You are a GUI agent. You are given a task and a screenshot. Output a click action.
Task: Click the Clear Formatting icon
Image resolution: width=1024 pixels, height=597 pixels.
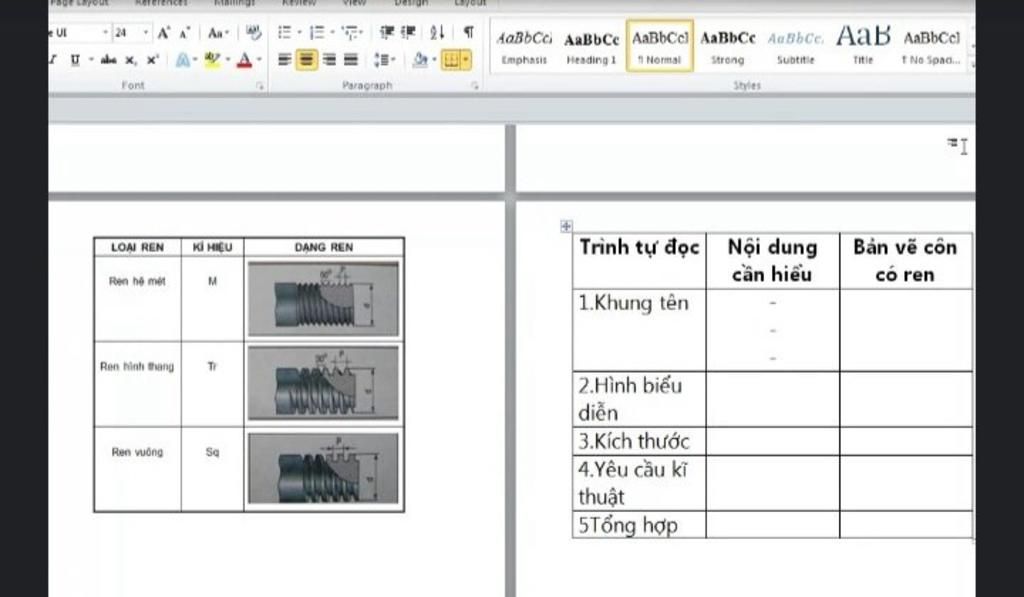(x=253, y=33)
